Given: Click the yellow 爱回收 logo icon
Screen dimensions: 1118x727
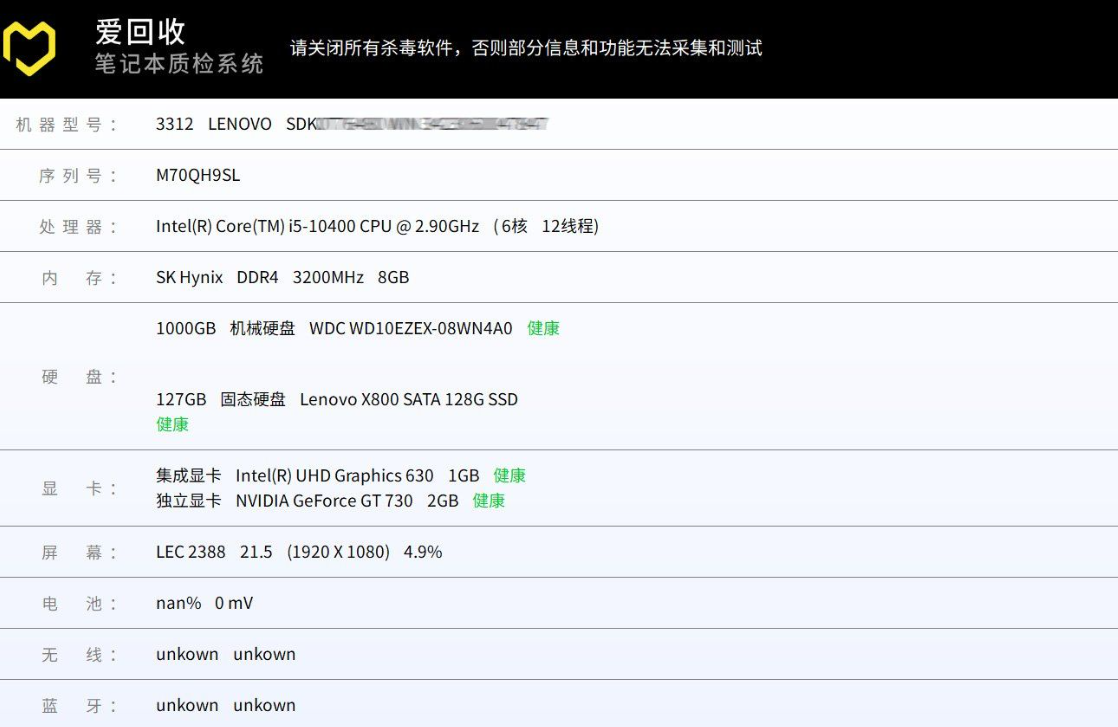Looking at the screenshot, I should [x=29, y=48].
